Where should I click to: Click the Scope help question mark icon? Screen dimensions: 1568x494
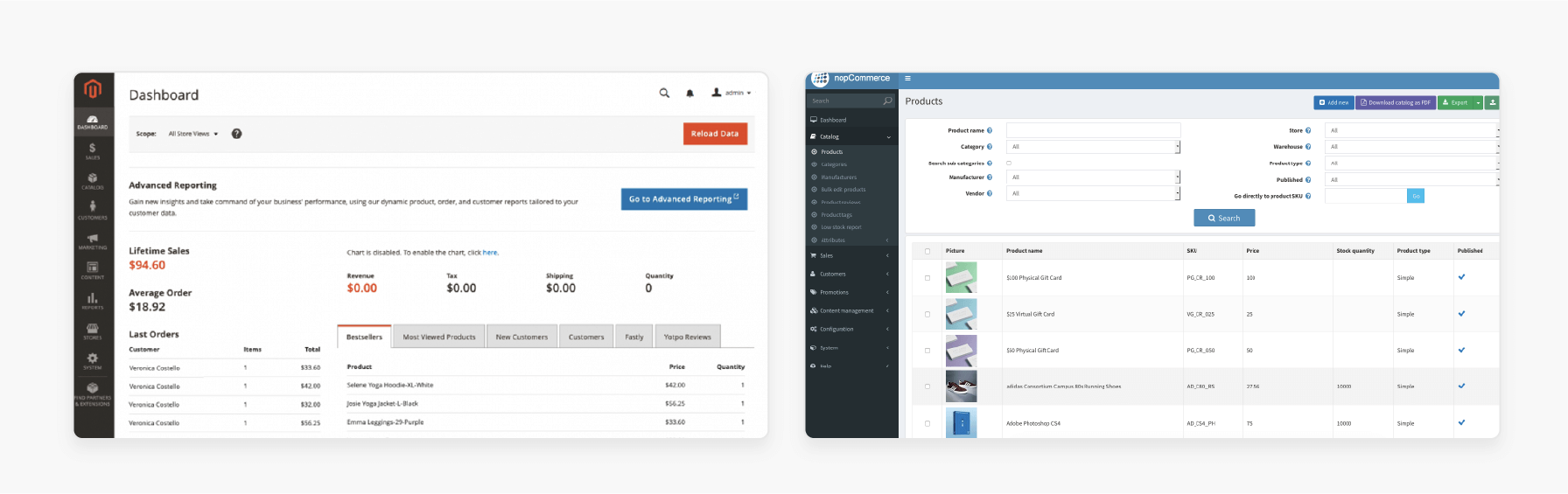point(236,134)
